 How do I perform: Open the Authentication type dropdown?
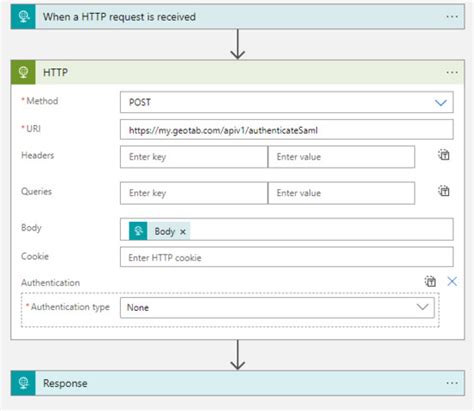click(x=277, y=307)
